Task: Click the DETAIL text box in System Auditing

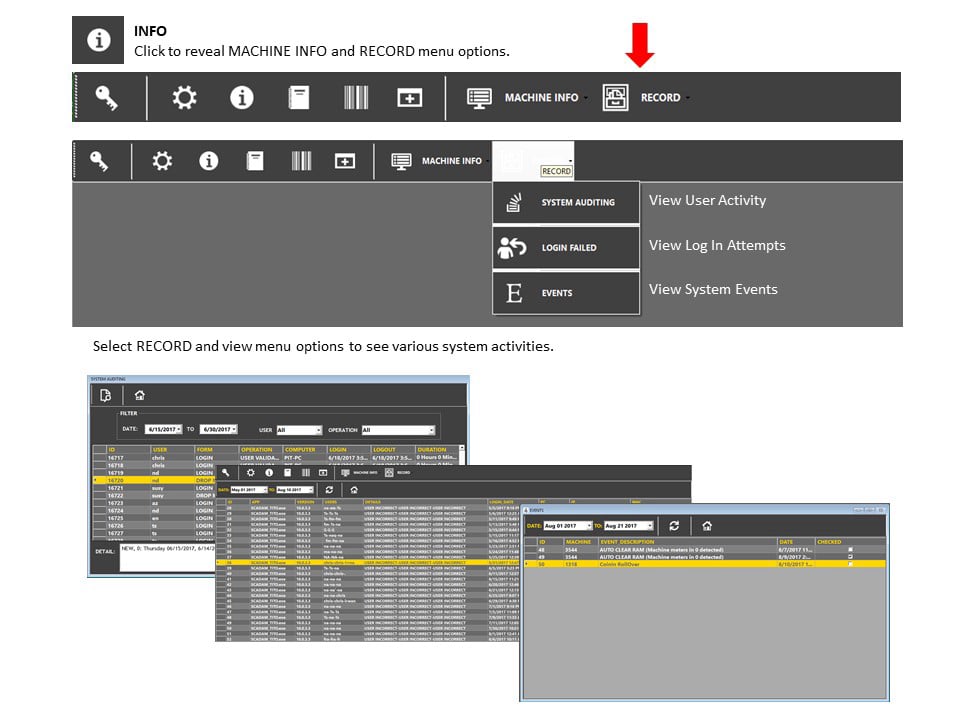Action: point(168,556)
